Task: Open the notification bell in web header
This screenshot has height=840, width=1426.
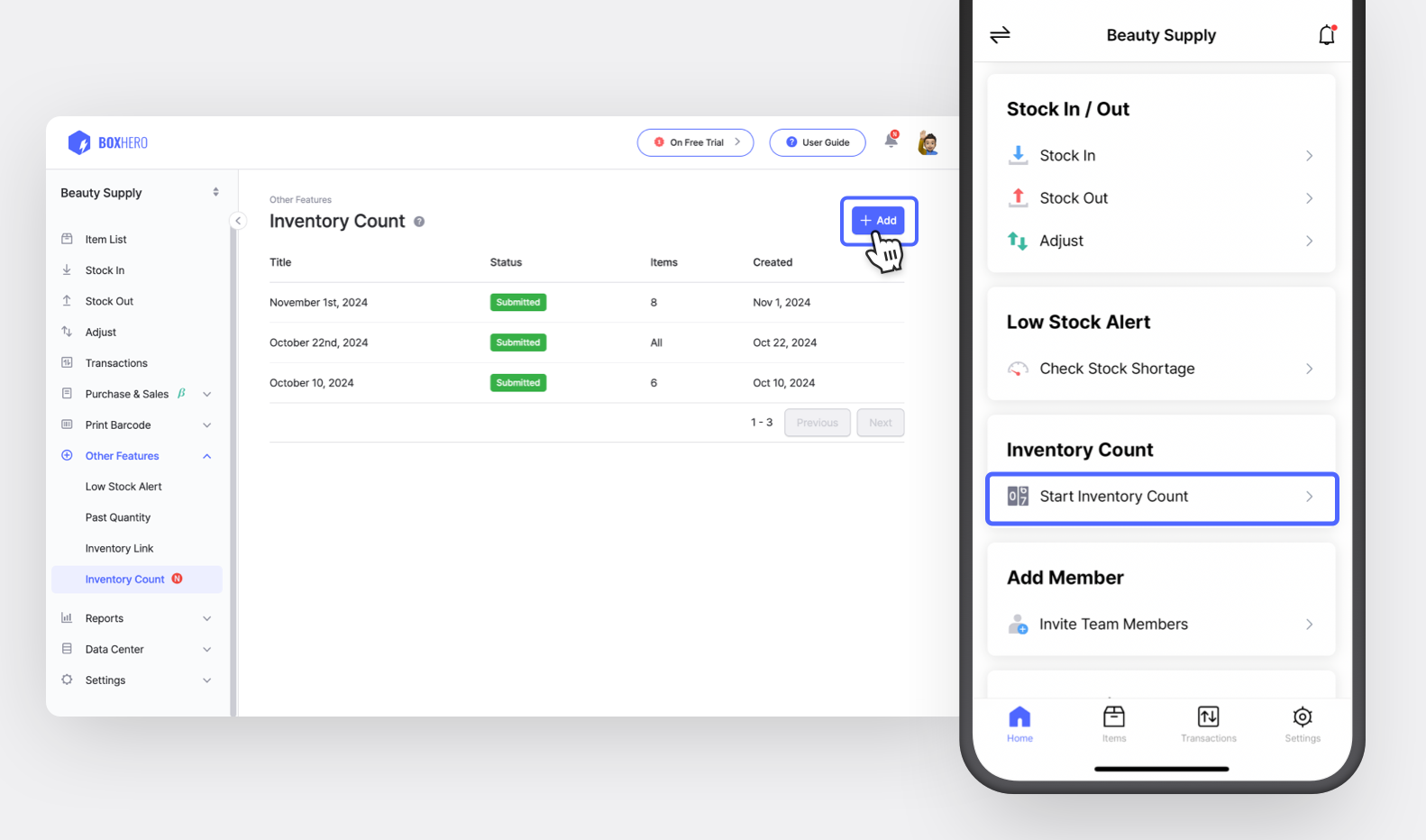Action: click(x=891, y=140)
